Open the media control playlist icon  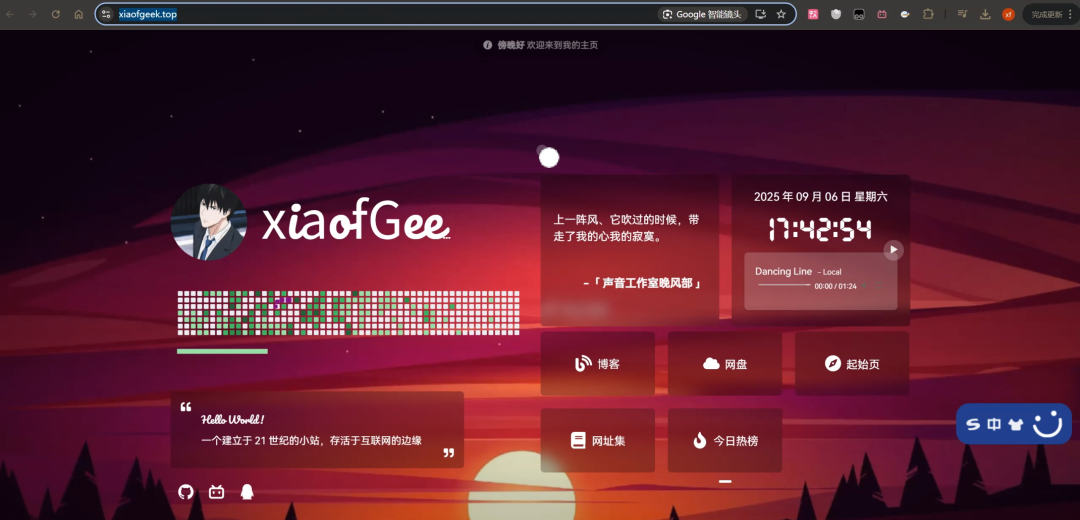tap(962, 14)
